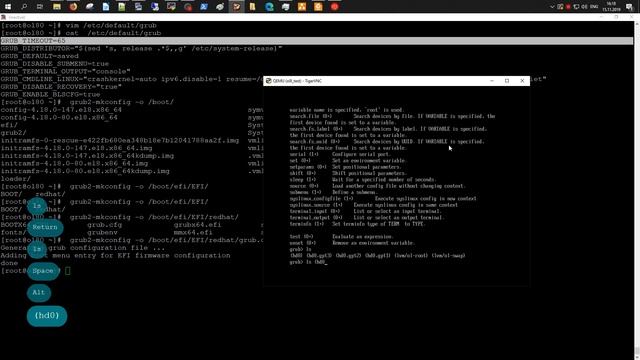Click the 'submenu' help line in VNC
The image size is (640, 360).
tap(334, 192)
